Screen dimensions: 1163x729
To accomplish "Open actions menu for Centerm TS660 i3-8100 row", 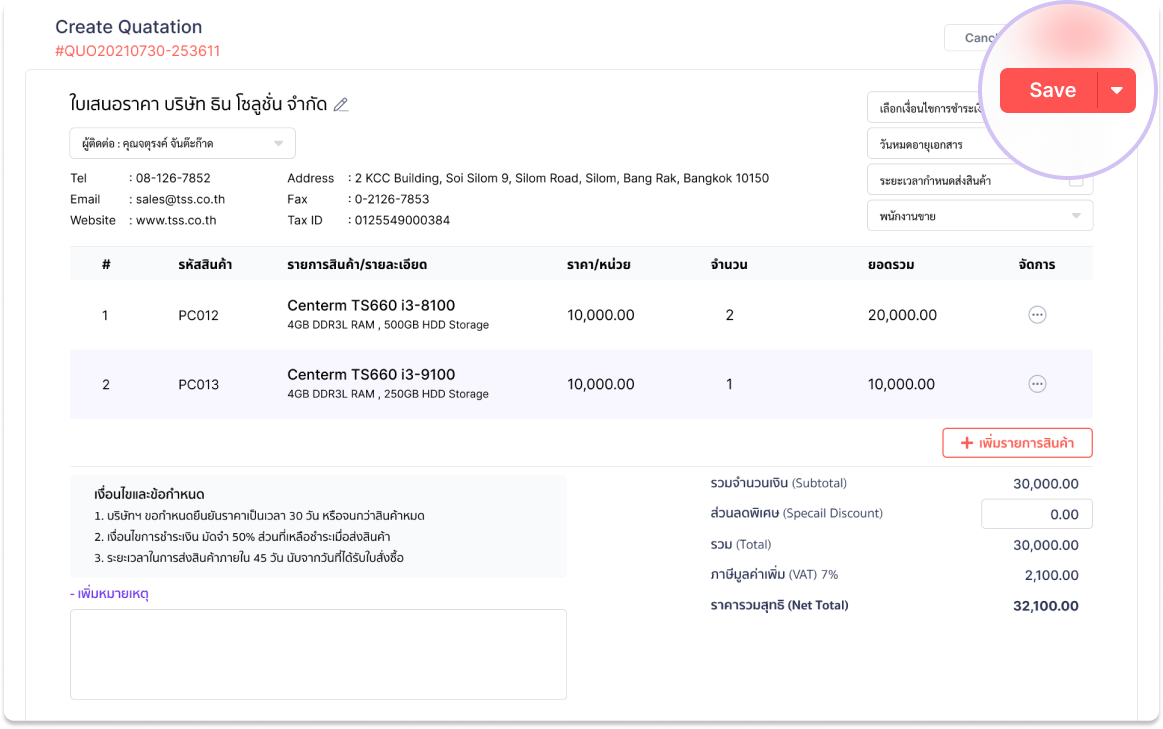I will 1037,315.
